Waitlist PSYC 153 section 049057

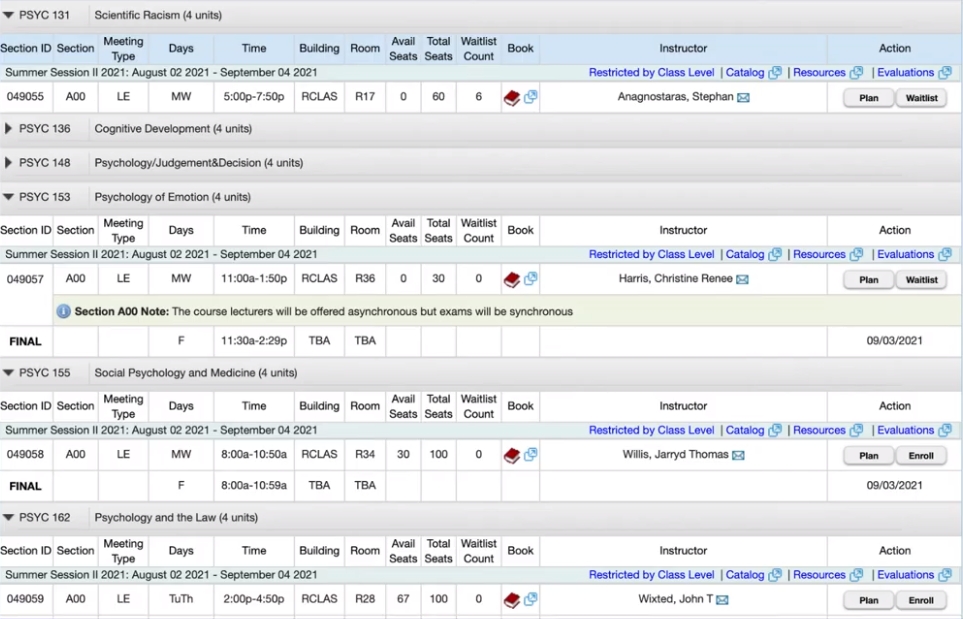pyautogui.click(x=921, y=279)
